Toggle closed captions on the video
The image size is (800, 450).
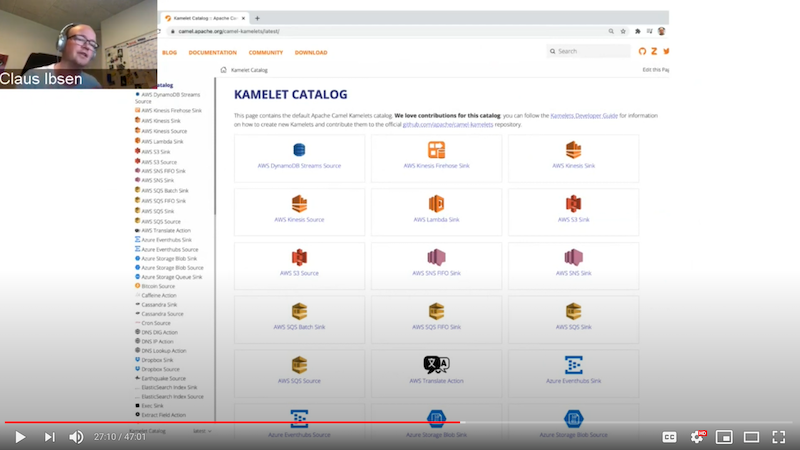(669, 436)
